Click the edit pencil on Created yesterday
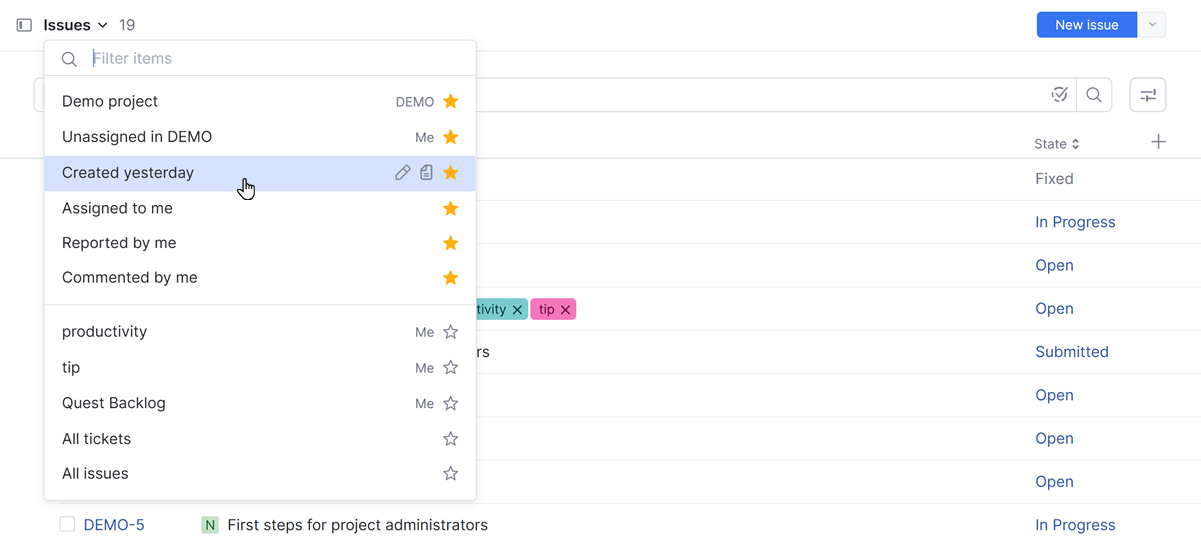The width and height of the screenshot is (1201, 541). [402, 173]
